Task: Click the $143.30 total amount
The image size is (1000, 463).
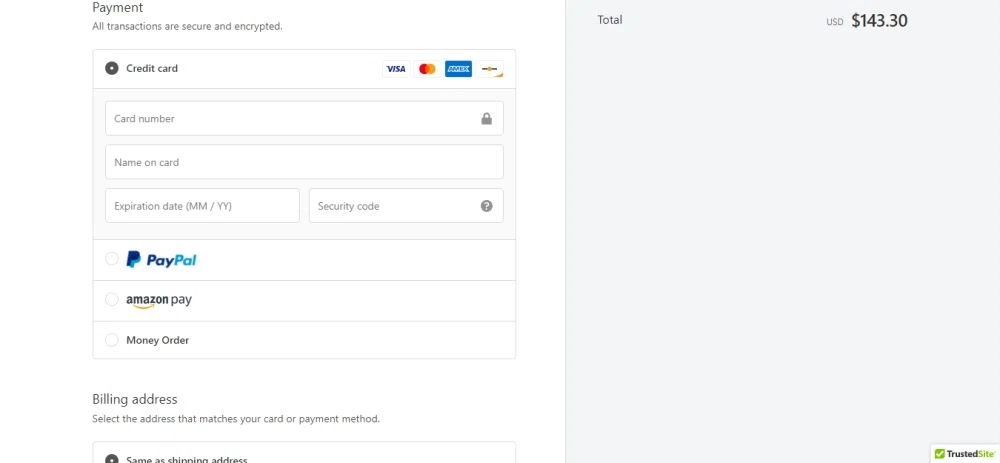Action: click(x=879, y=20)
